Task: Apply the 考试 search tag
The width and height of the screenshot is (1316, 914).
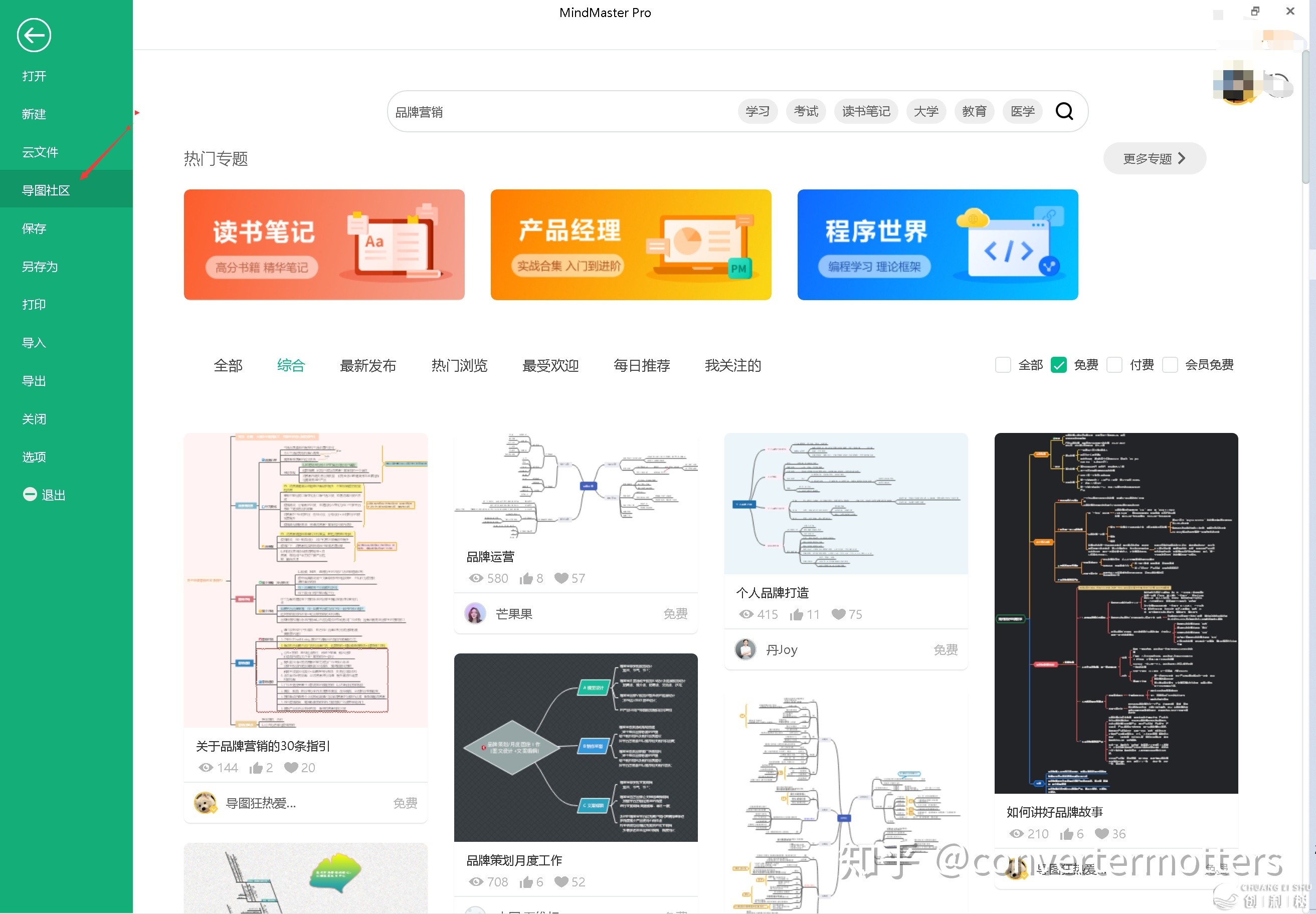Action: coord(806,111)
